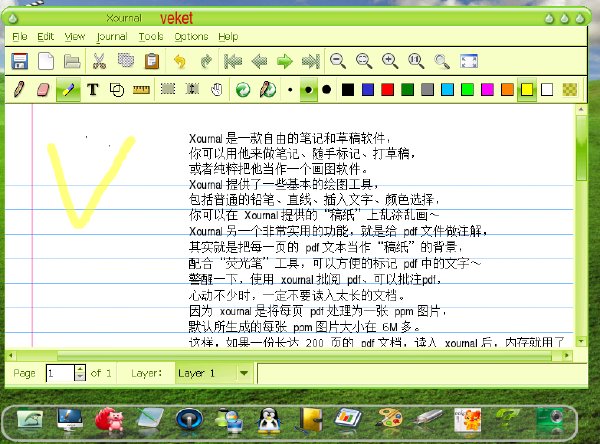Decrease page number with down stepper
Image resolution: width=600 pixels, height=444 pixels.
click(80, 377)
